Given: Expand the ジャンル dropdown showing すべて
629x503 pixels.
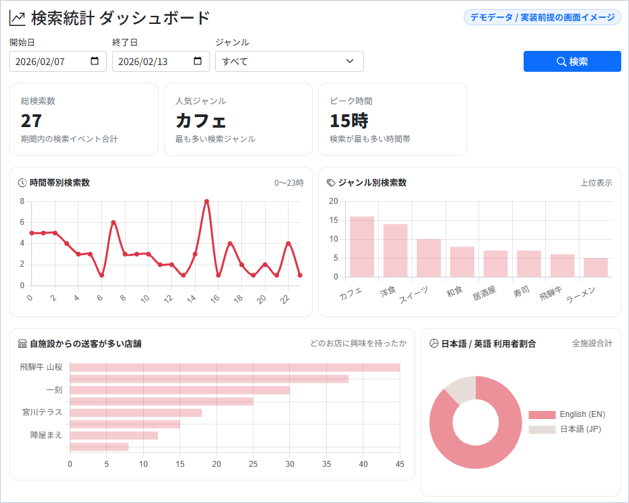Looking at the screenshot, I should coord(288,62).
